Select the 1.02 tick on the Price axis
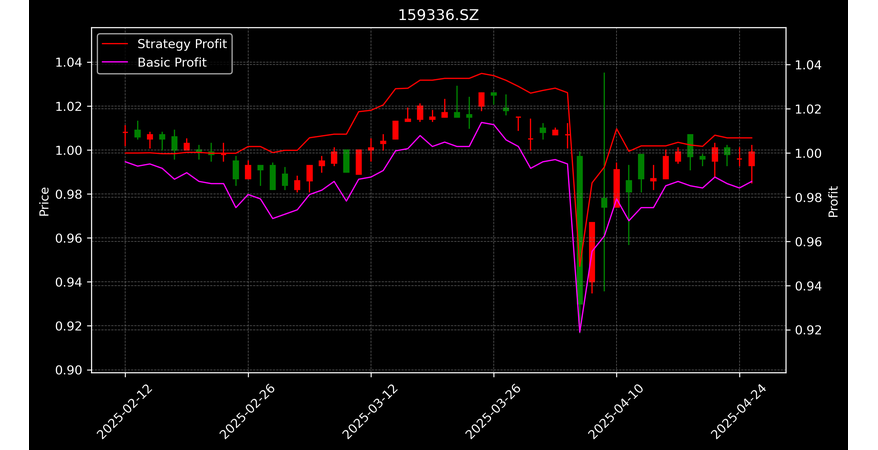This screenshot has height=450, width=878. click(x=68, y=106)
